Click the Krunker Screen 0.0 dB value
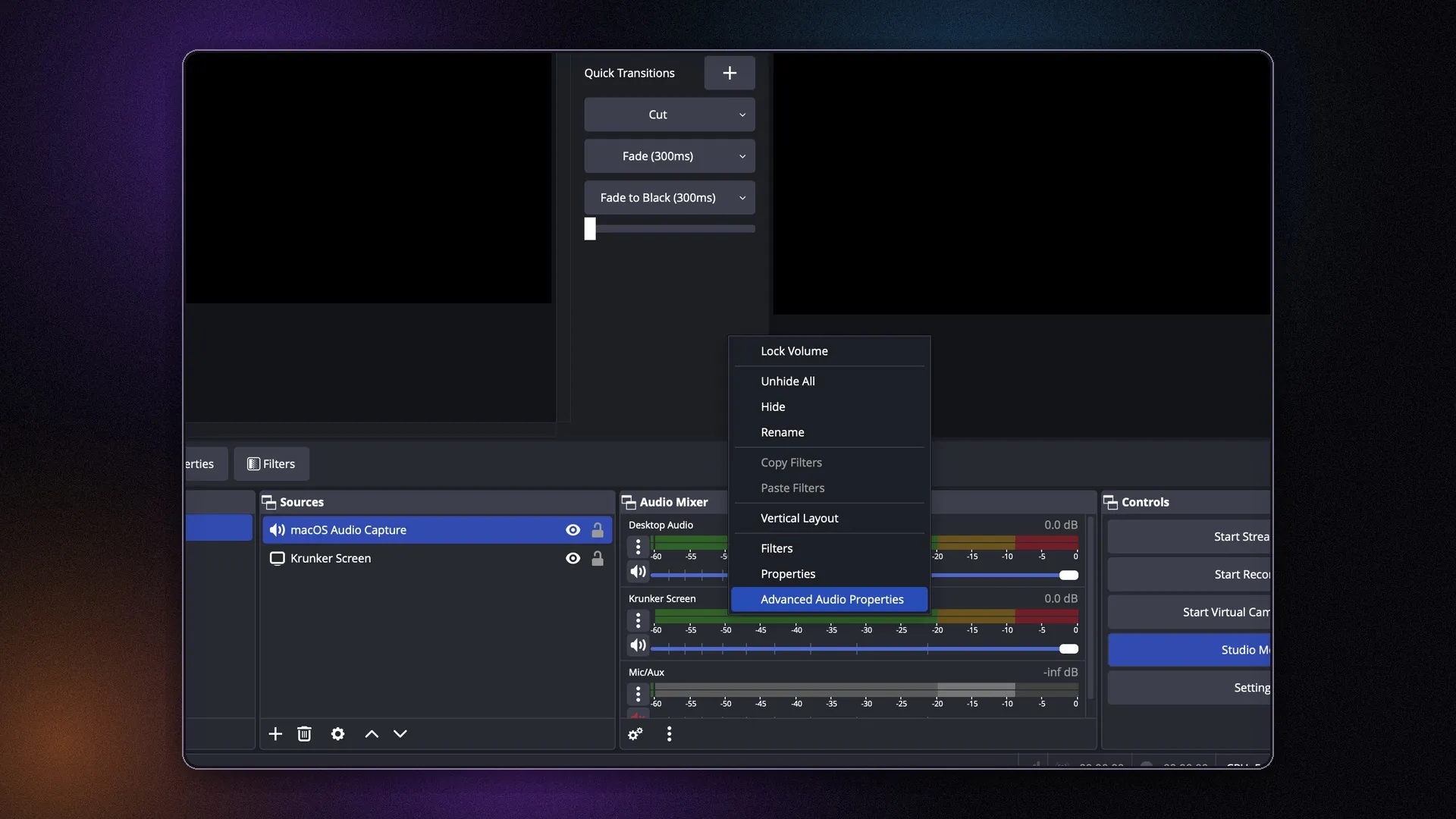The height and width of the screenshot is (819, 1456). click(x=1060, y=598)
